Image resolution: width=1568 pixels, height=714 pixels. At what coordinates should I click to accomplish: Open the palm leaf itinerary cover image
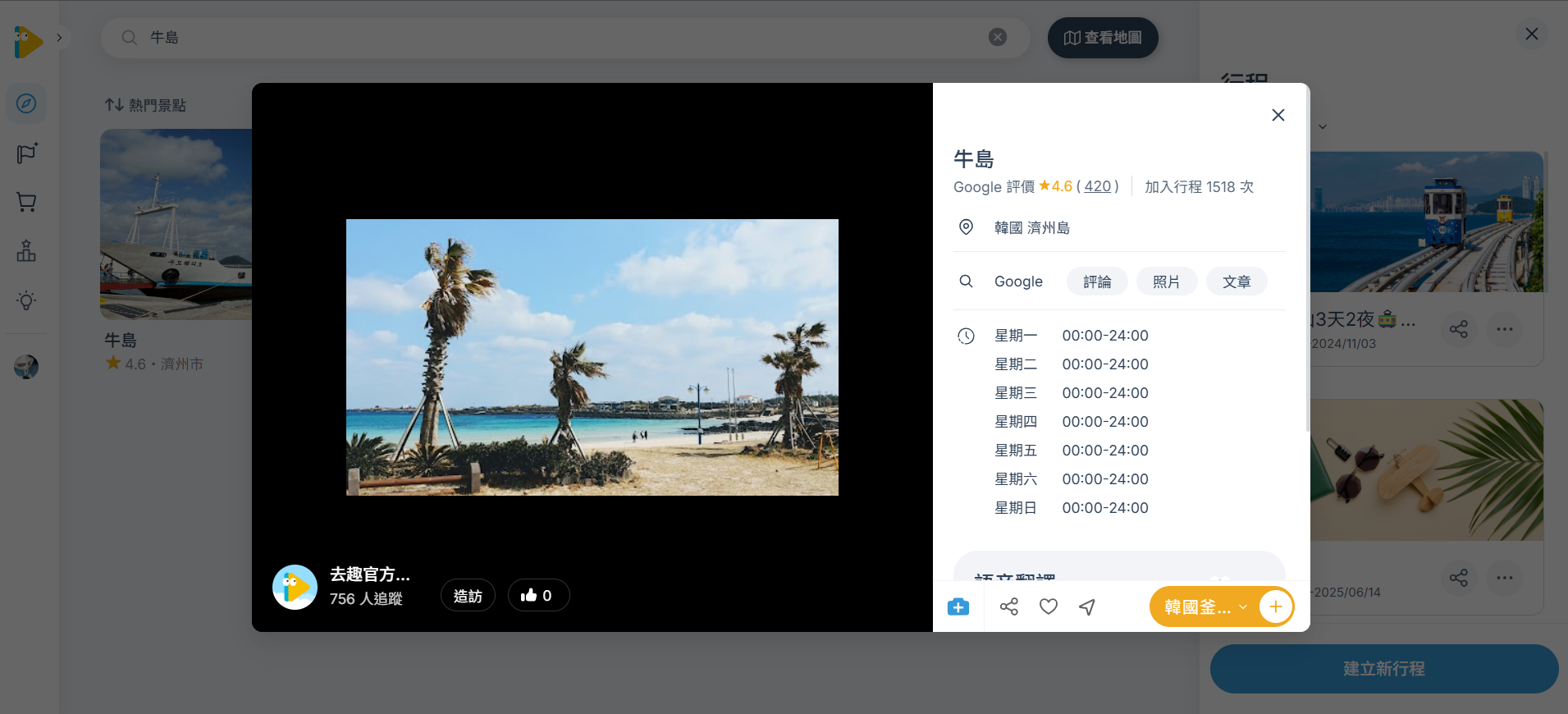click(1427, 470)
